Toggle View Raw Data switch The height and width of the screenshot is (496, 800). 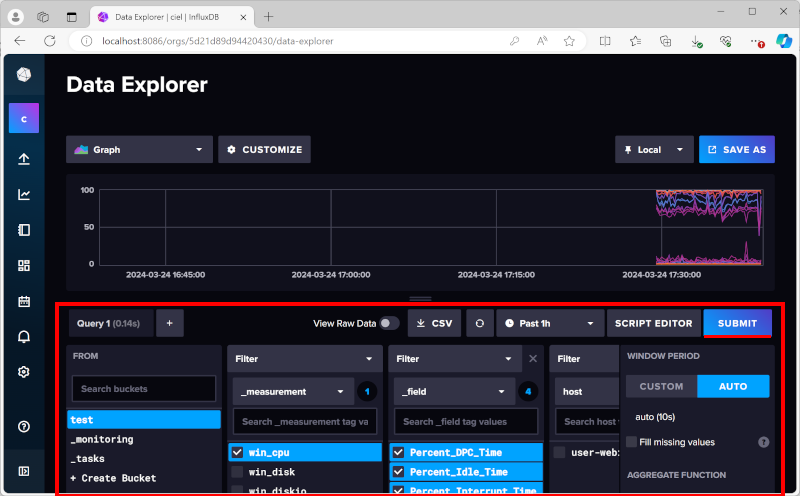389,323
